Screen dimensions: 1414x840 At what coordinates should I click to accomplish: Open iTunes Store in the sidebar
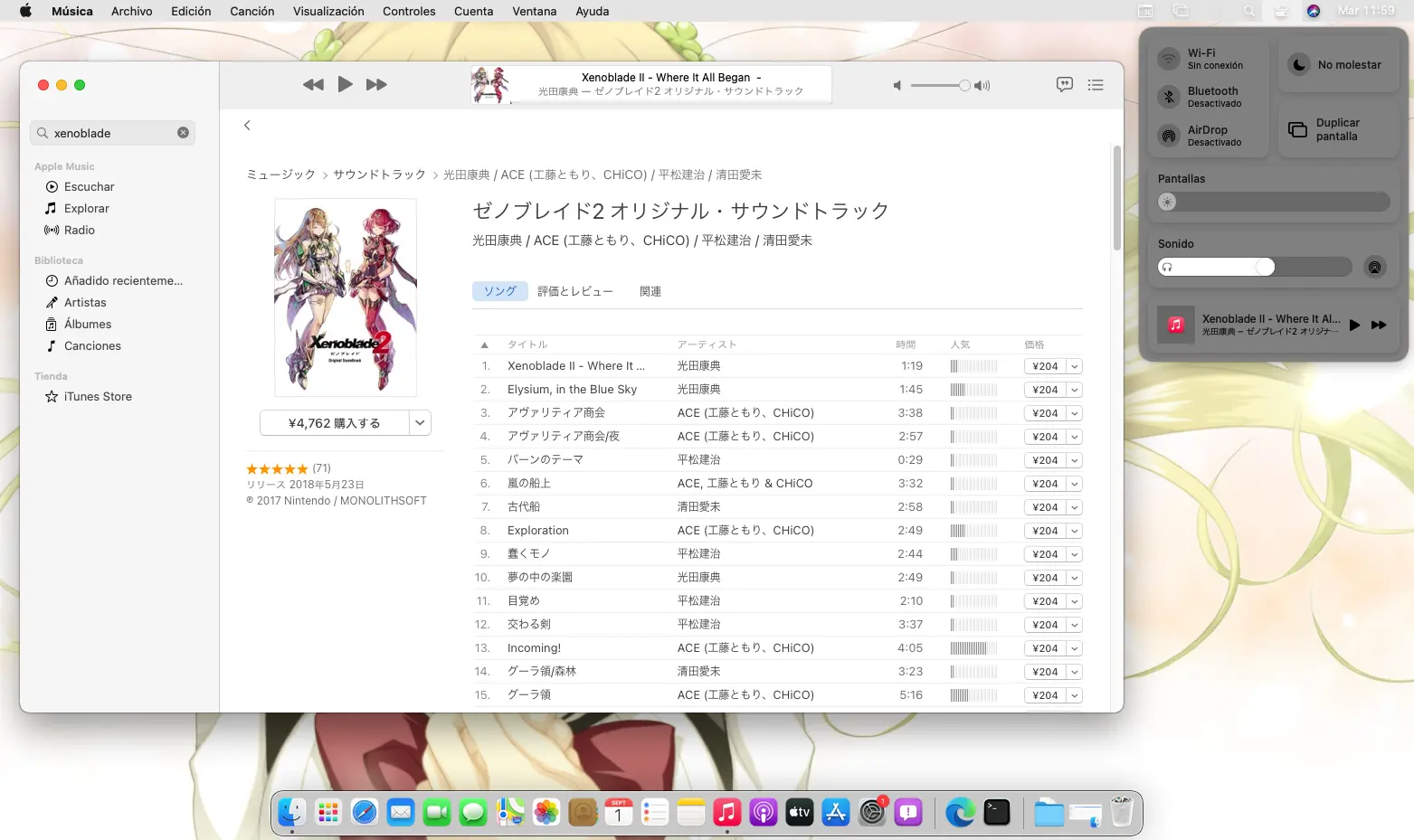pyautogui.click(x=88, y=396)
